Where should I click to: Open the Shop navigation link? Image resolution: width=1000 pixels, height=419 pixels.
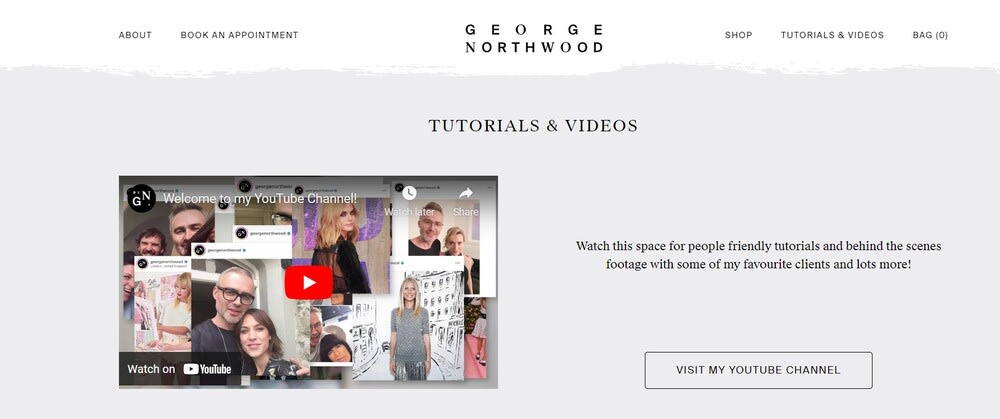pos(739,35)
